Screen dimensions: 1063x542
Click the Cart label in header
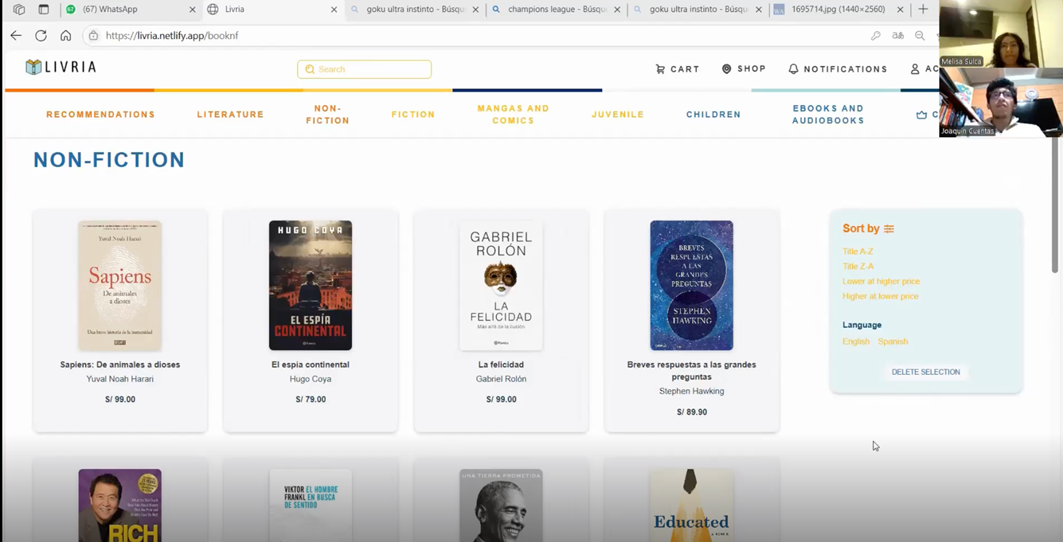(x=685, y=69)
